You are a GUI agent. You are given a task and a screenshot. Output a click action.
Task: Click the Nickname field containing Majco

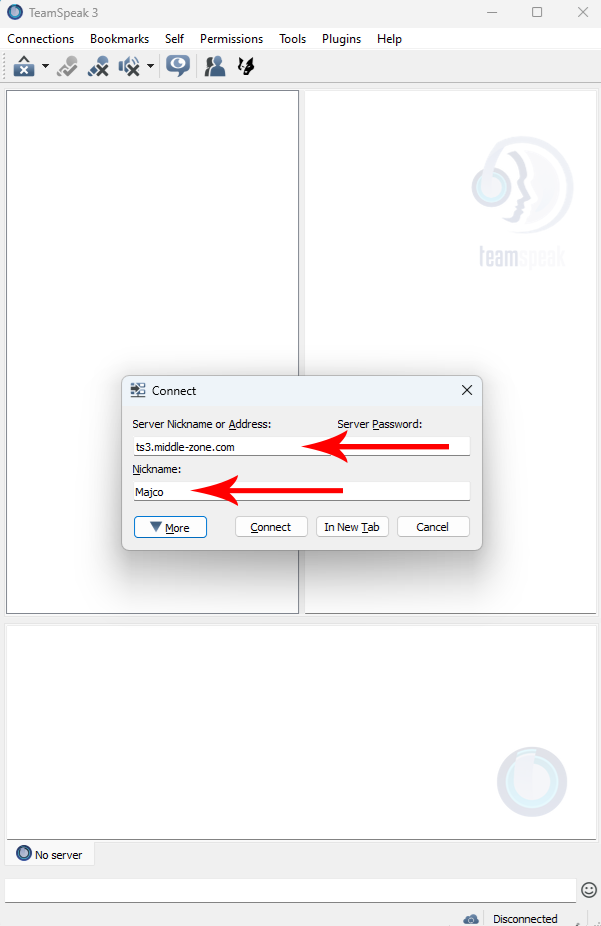(x=302, y=491)
